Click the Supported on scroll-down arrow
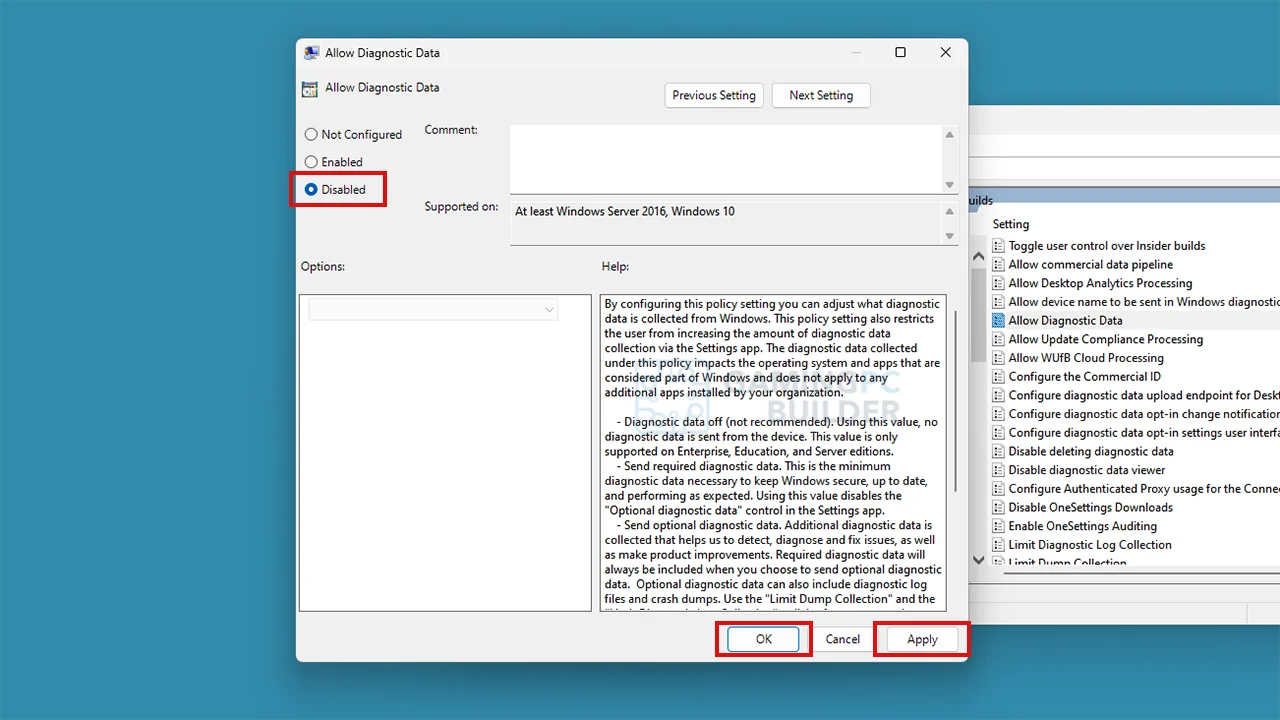 tap(949, 237)
